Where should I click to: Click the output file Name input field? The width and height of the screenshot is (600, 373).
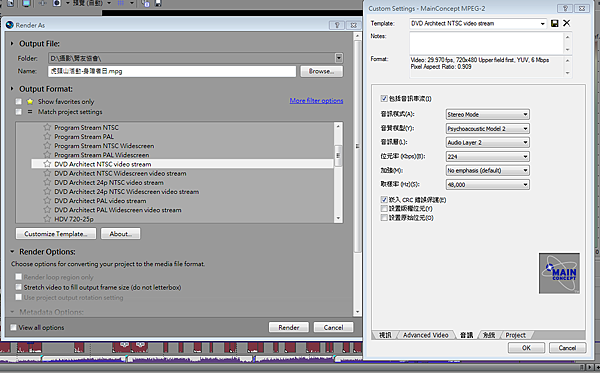[172, 71]
